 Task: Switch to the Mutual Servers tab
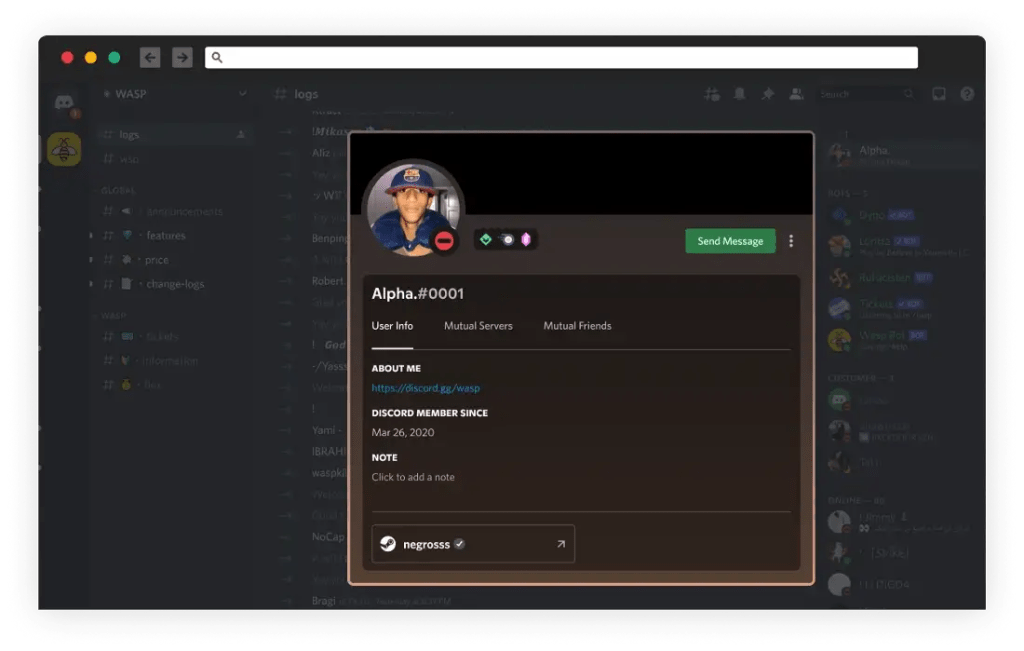coord(478,325)
